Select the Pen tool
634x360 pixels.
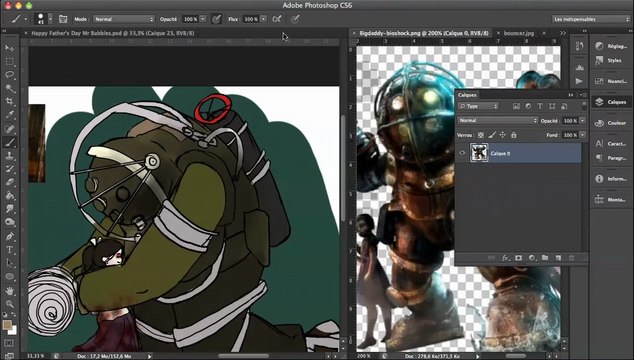tap(10, 237)
